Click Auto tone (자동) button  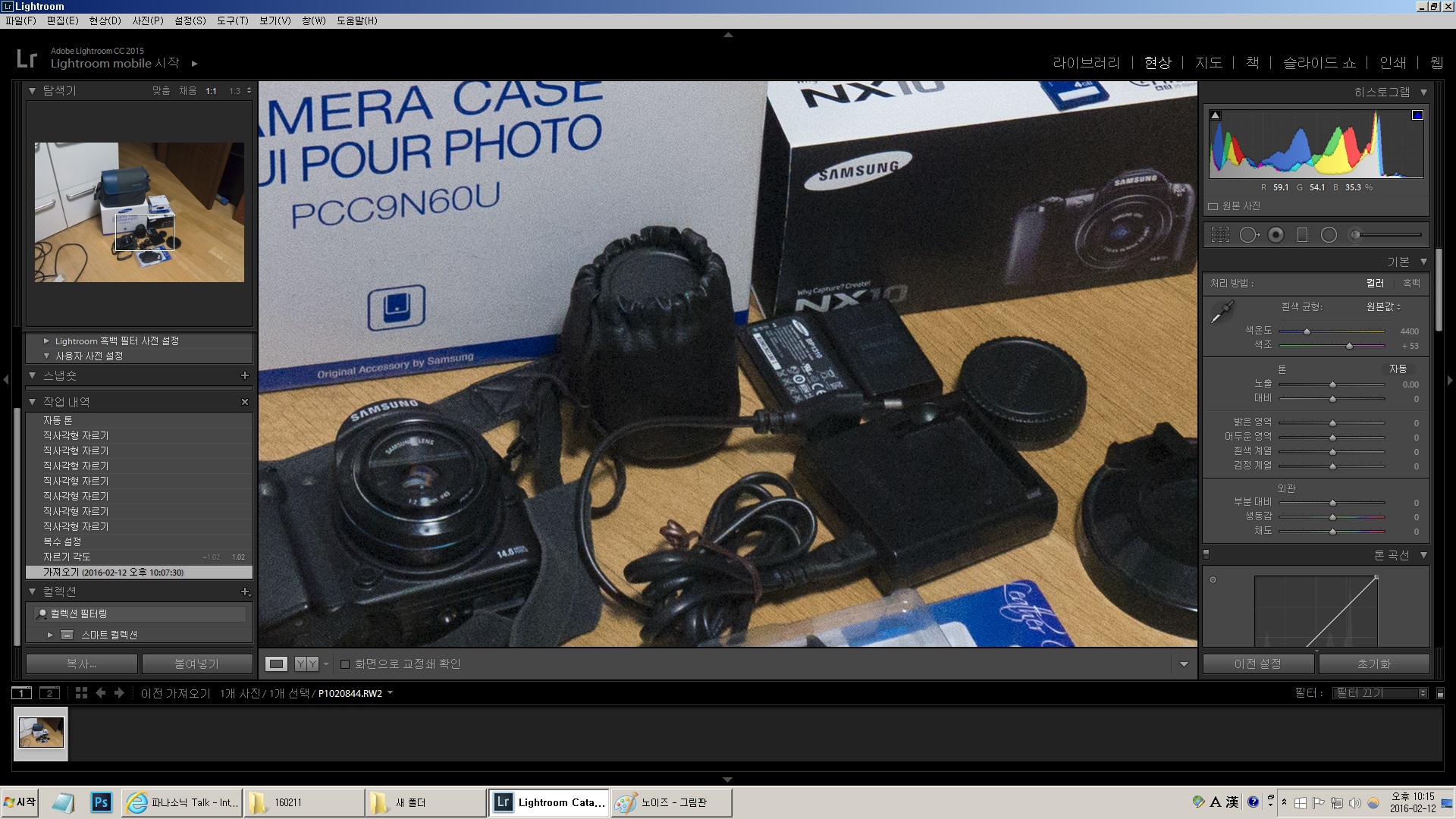point(1398,369)
